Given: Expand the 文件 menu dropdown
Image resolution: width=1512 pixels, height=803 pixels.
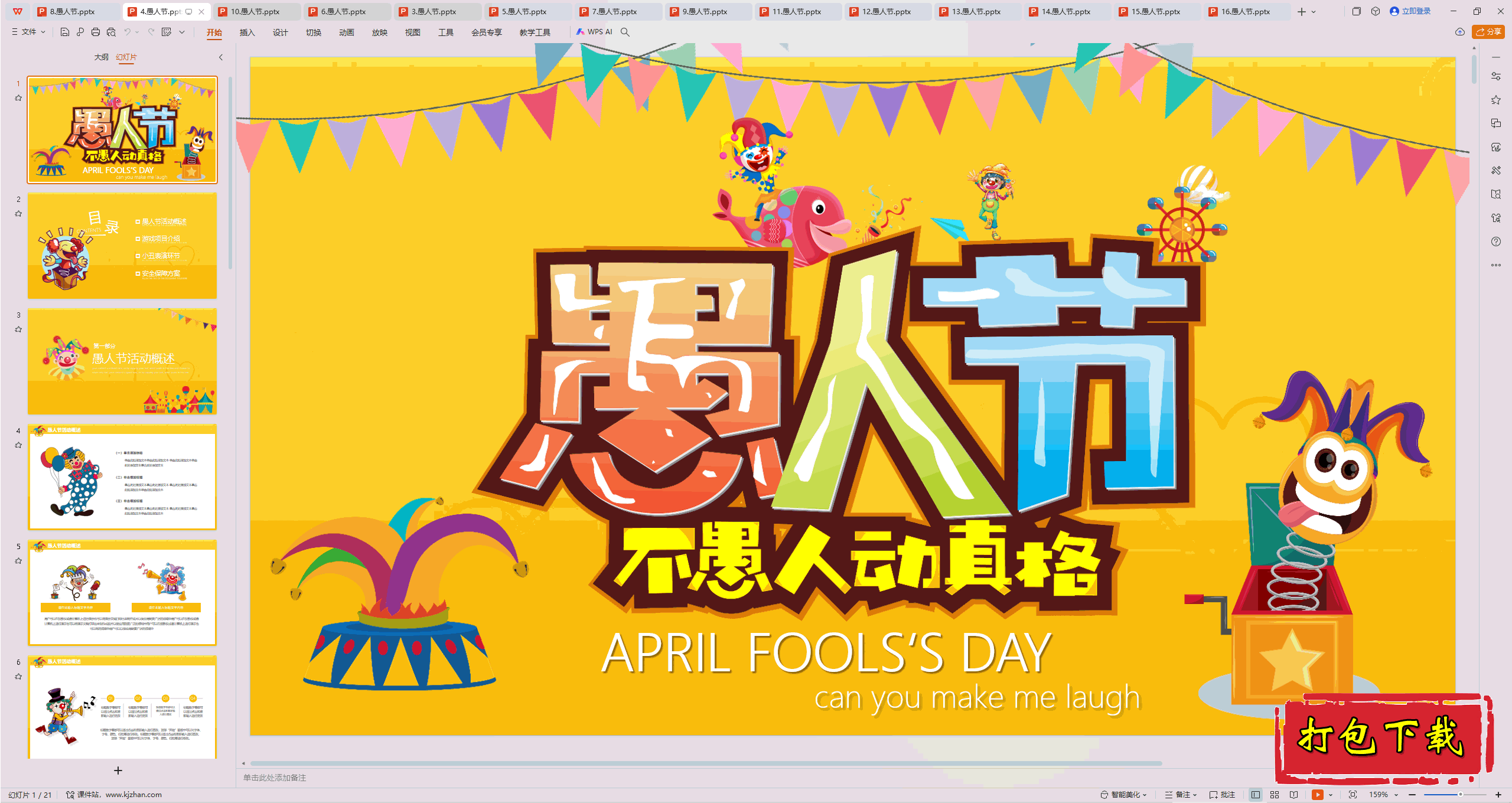Looking at the screenshot, I should 29,32.
